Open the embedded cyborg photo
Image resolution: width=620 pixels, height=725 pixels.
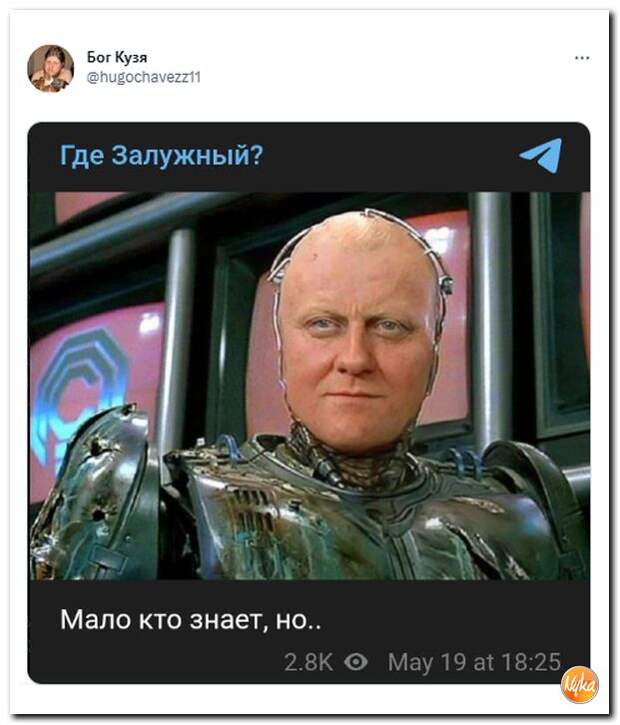[x=309, y=386]
